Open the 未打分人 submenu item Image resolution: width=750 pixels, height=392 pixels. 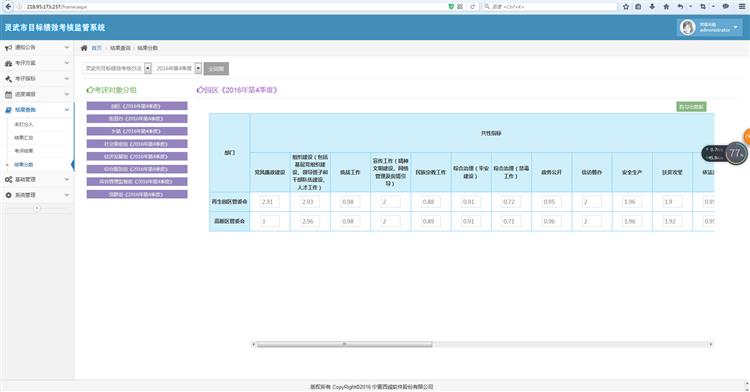pos(24,124)
